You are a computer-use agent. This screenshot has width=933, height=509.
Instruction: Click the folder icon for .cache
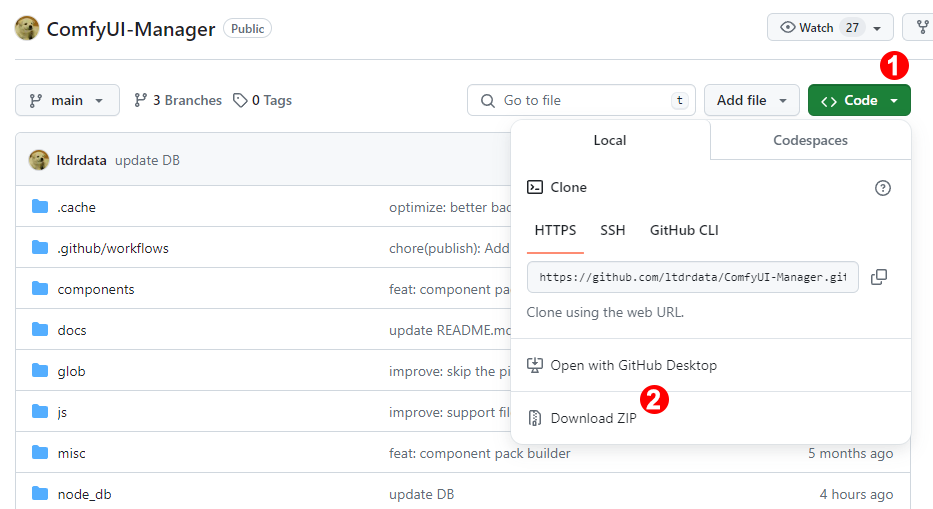[x=40, y=207]
